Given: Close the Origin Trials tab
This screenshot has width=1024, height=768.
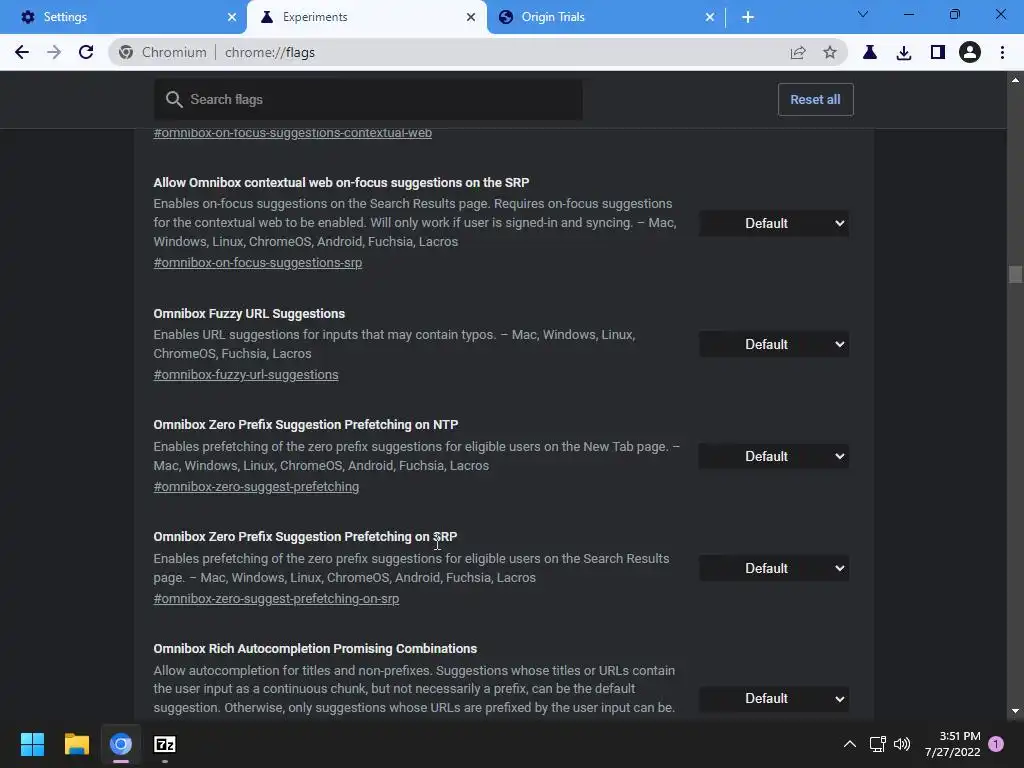Looking at the screenshot, I should click(710, 17).
